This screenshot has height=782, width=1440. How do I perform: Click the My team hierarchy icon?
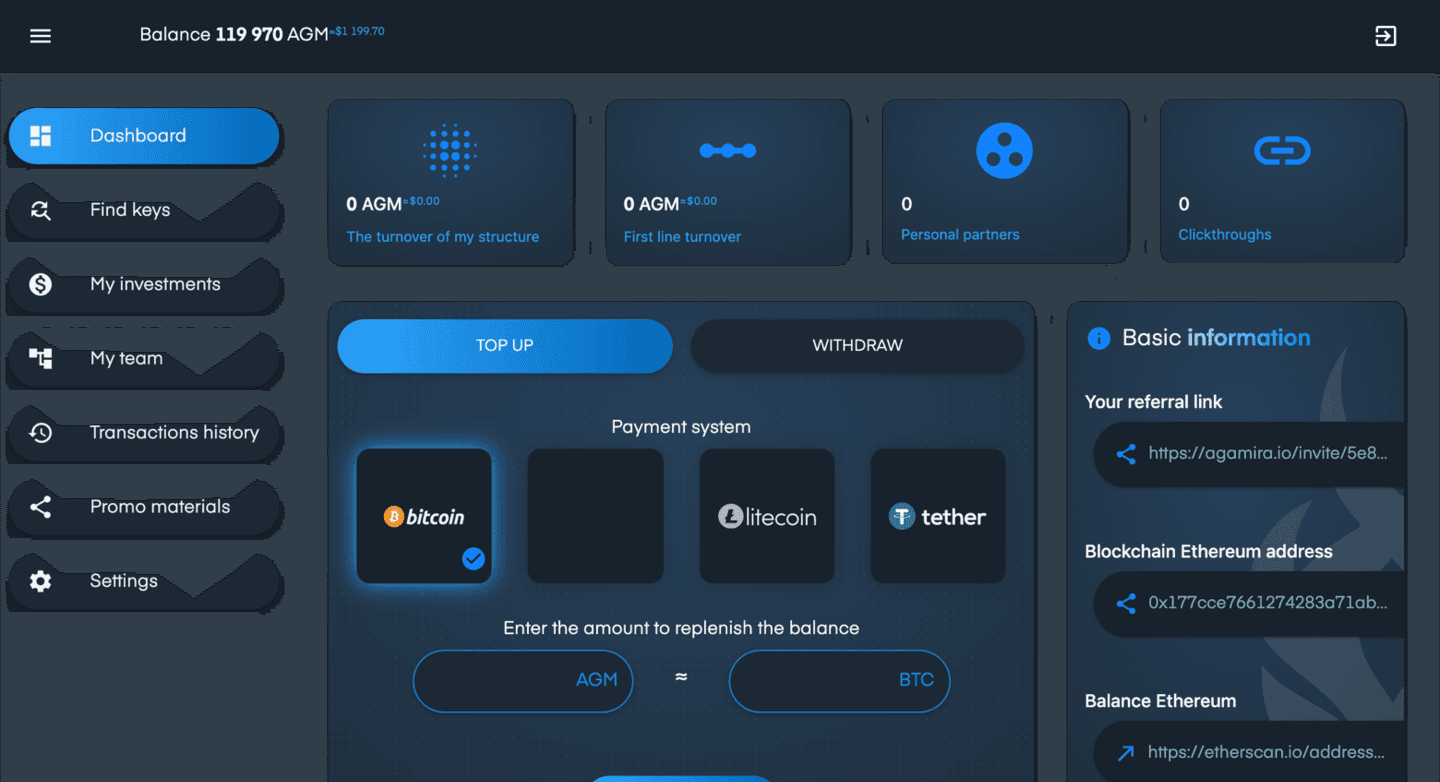click(40, 358)
